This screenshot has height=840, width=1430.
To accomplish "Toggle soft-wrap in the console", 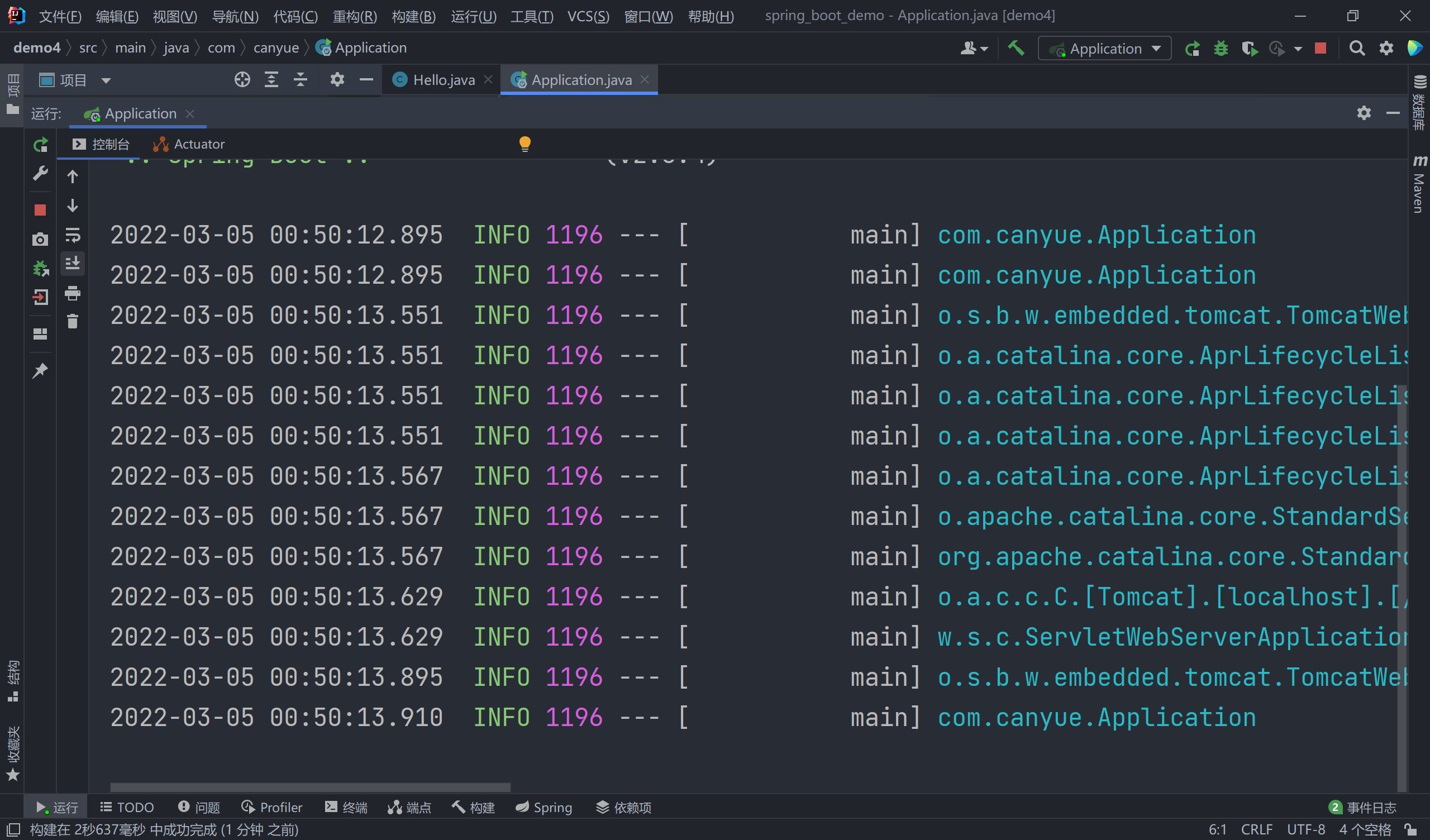I will (x=73, y=235).
